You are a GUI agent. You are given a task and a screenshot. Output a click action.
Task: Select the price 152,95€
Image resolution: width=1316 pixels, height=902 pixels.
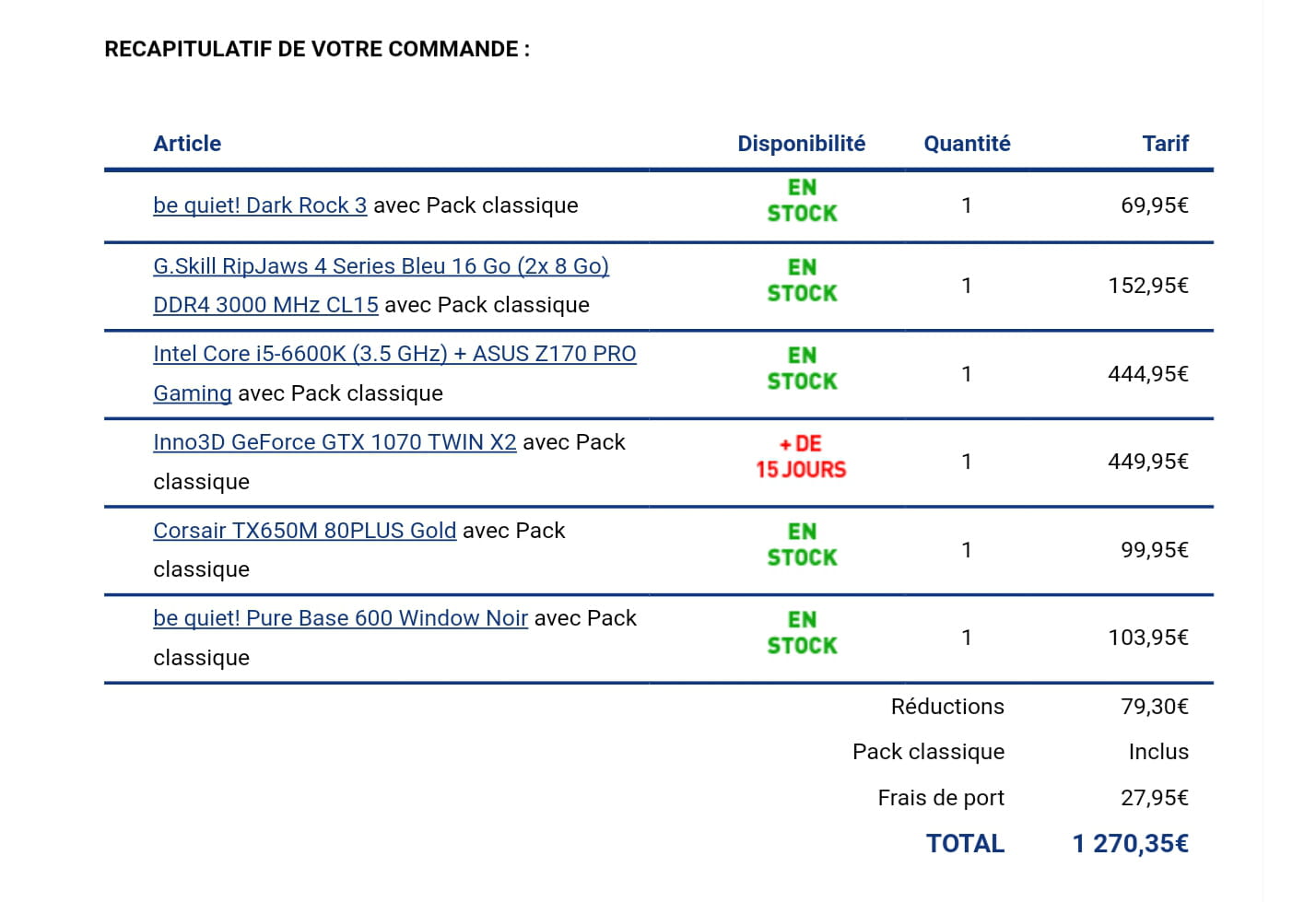(x=1148, y=286)
